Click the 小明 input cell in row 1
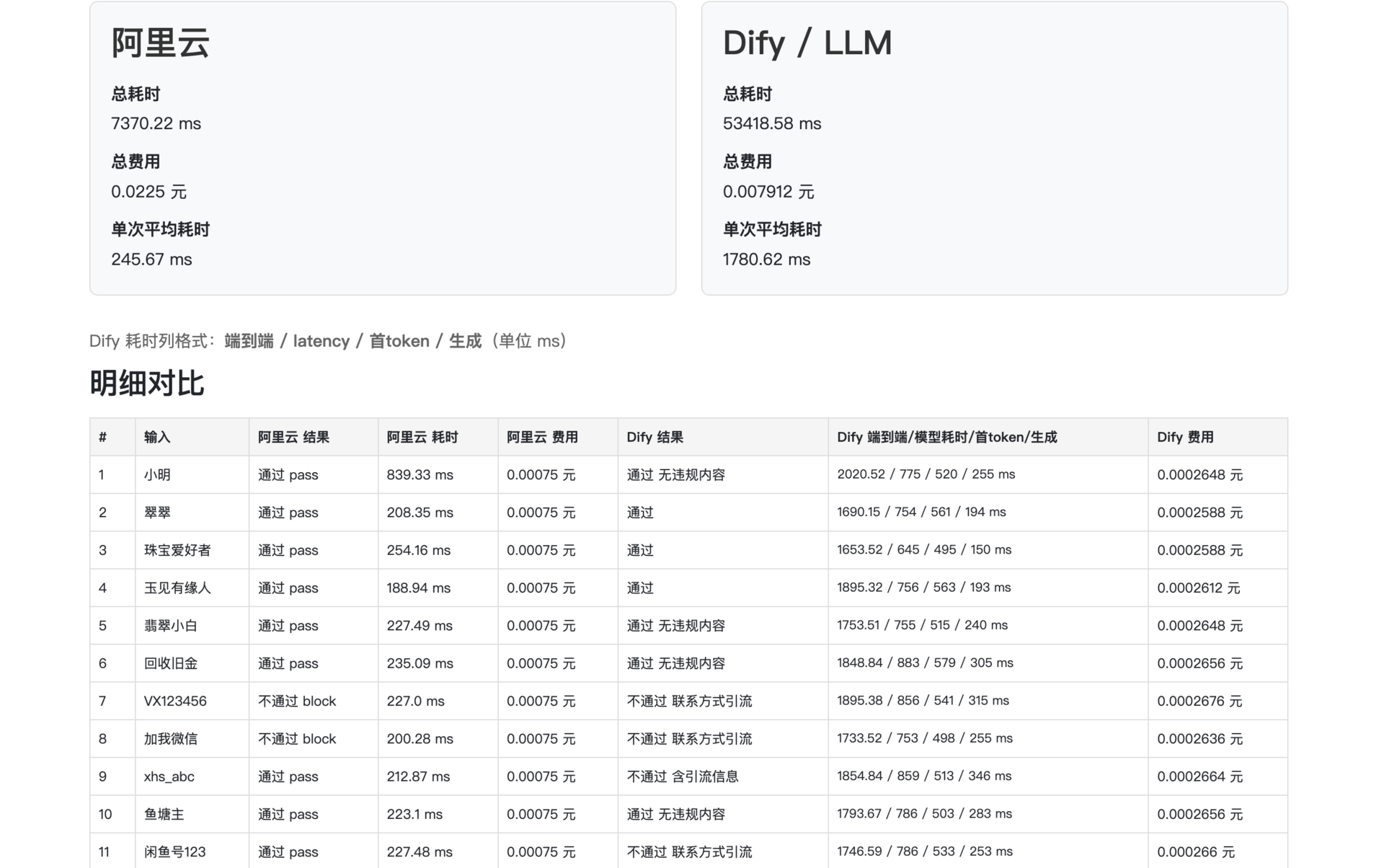Screen dimensions: 1384x868 (x=157, y=475)
